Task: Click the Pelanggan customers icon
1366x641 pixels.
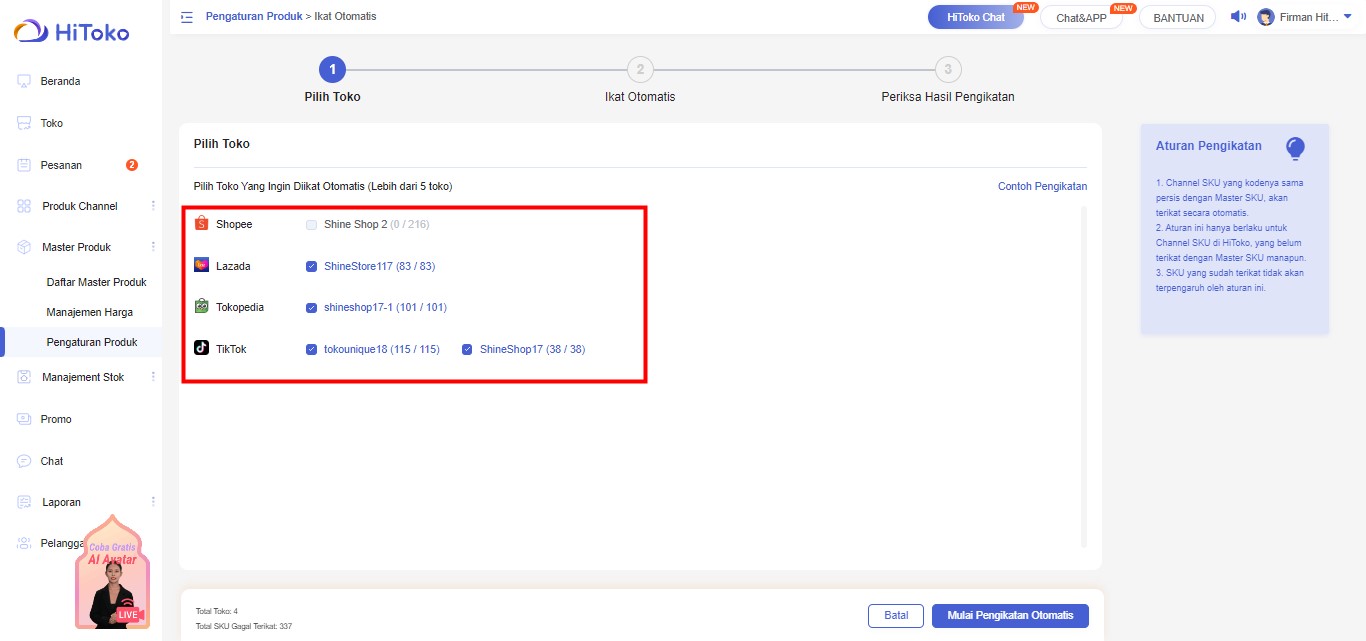Action: tap(25, 543)
